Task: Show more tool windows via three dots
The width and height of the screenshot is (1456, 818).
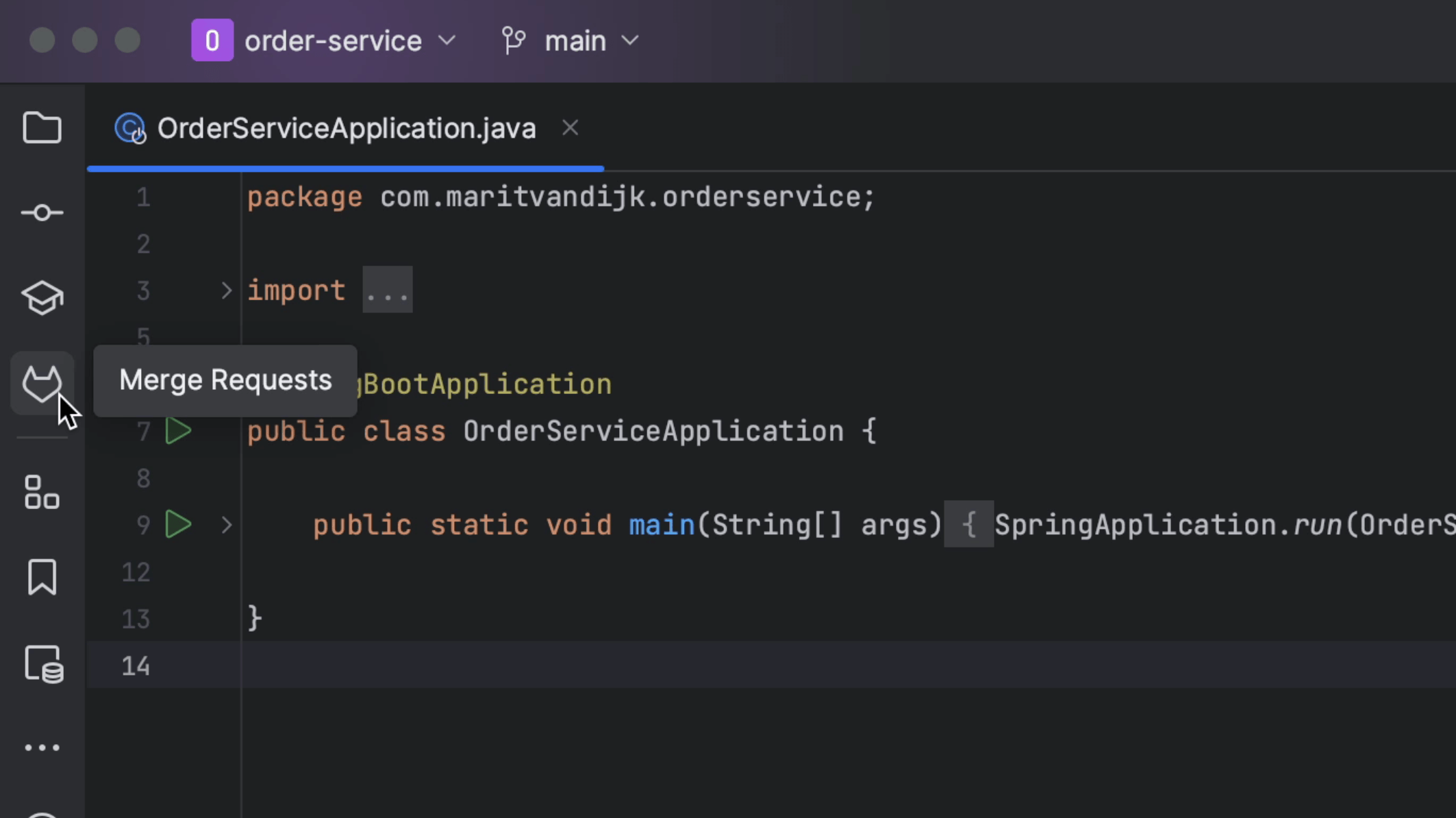Action: click(42, 747)
